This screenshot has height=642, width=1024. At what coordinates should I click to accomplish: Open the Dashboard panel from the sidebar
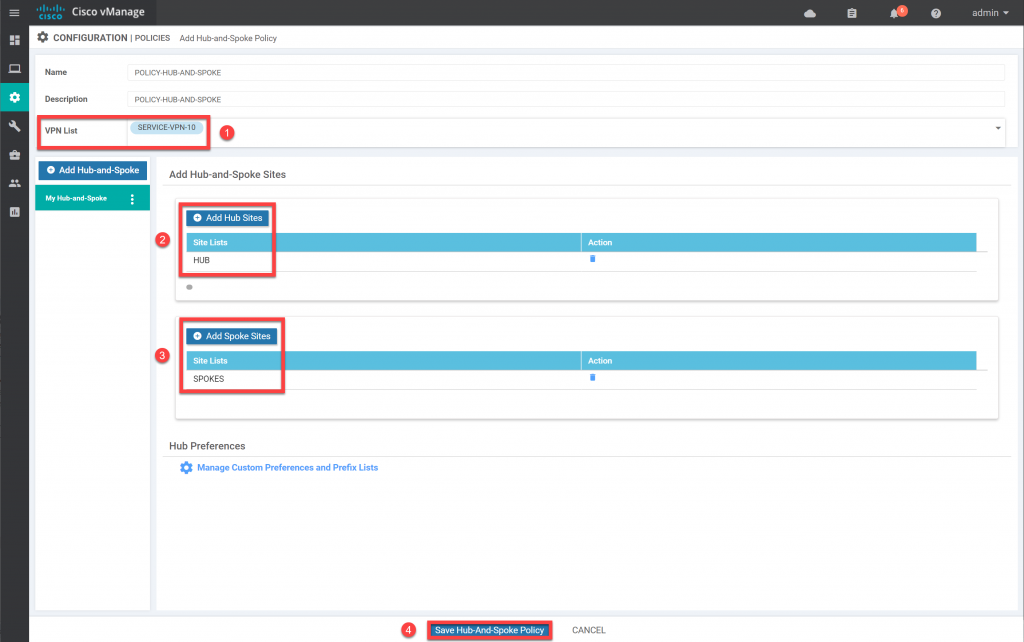(14, 39)
